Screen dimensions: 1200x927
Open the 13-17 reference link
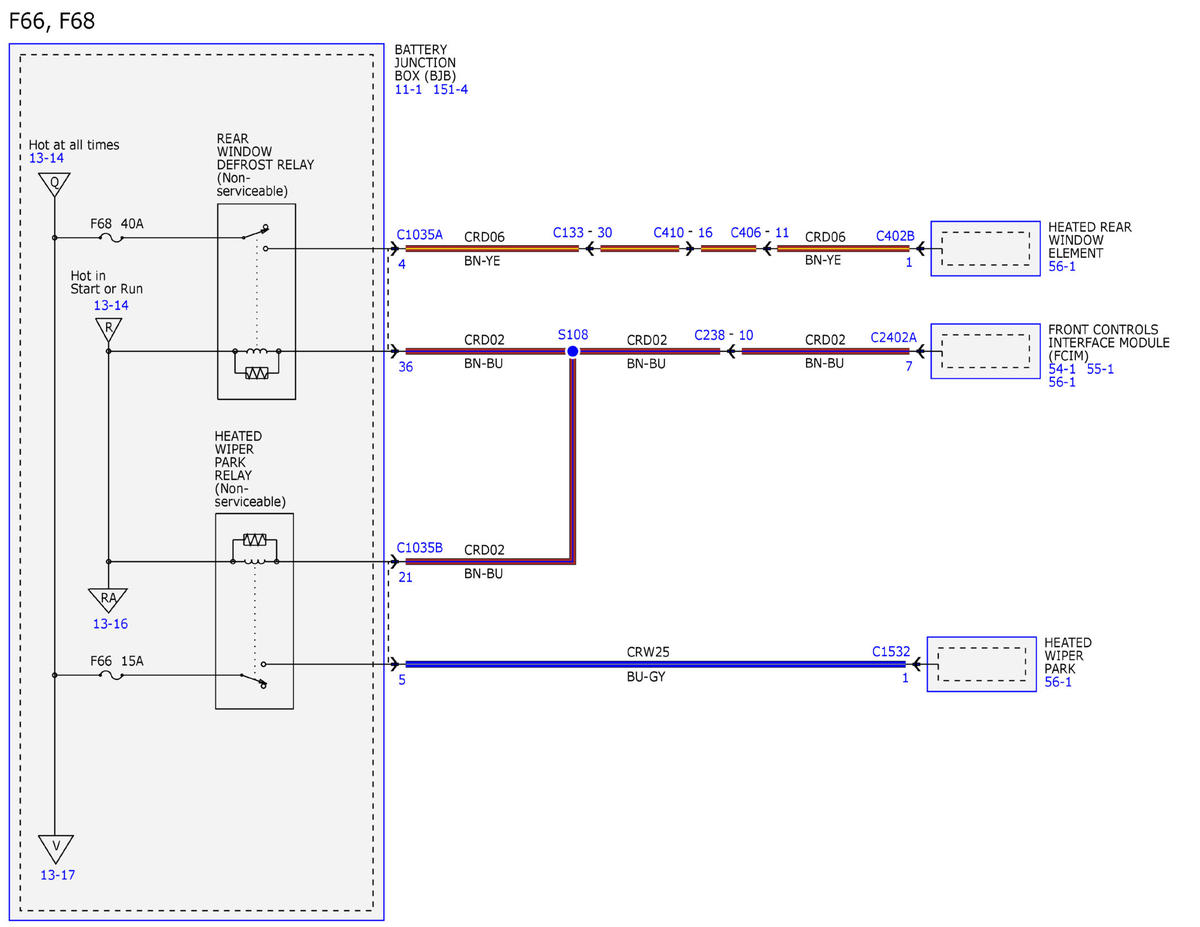coord(57,875)
